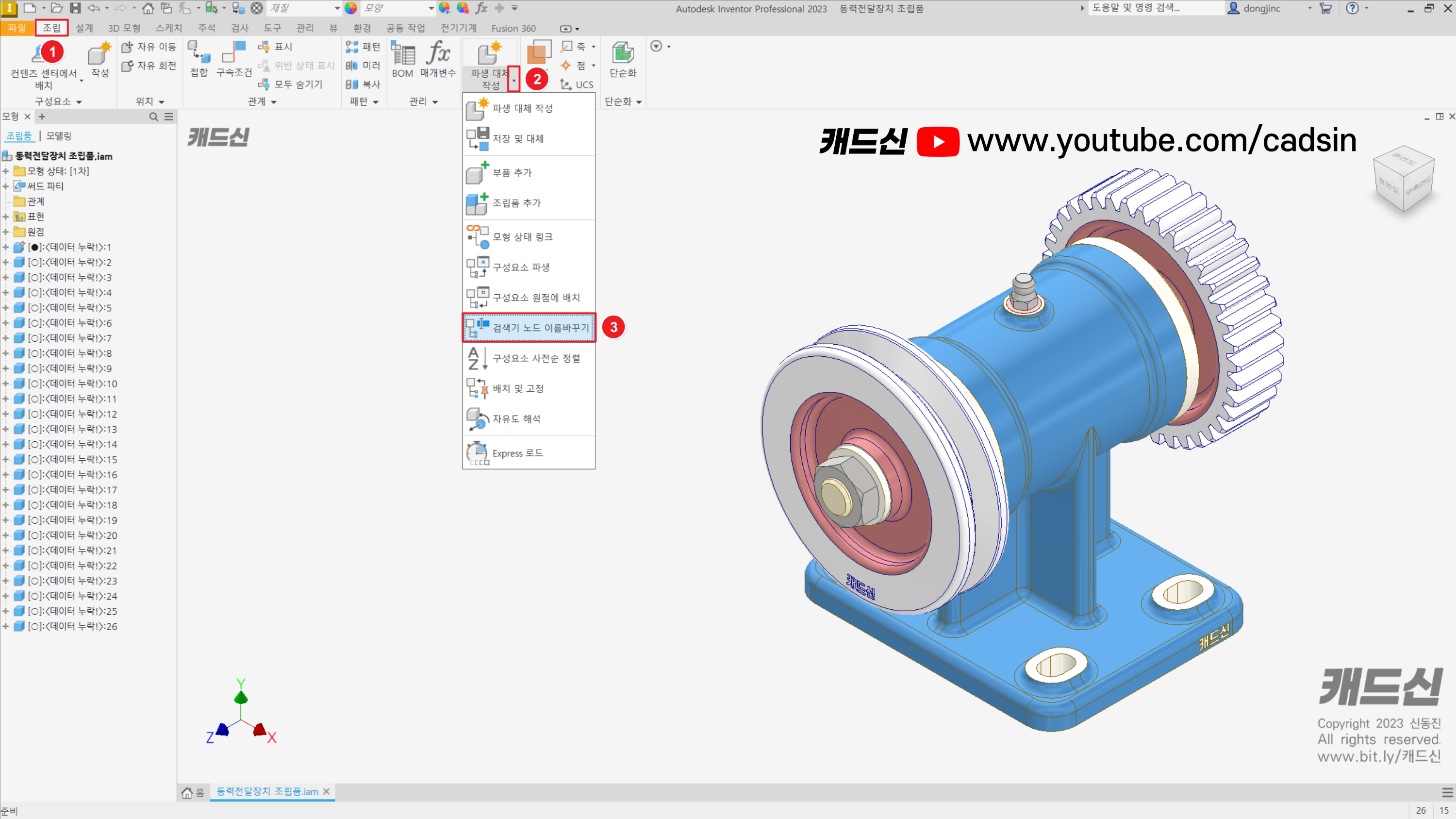Expand the 표현 tree node
The width and height of the screenshot is (1456, 819).
coord(6,217)
